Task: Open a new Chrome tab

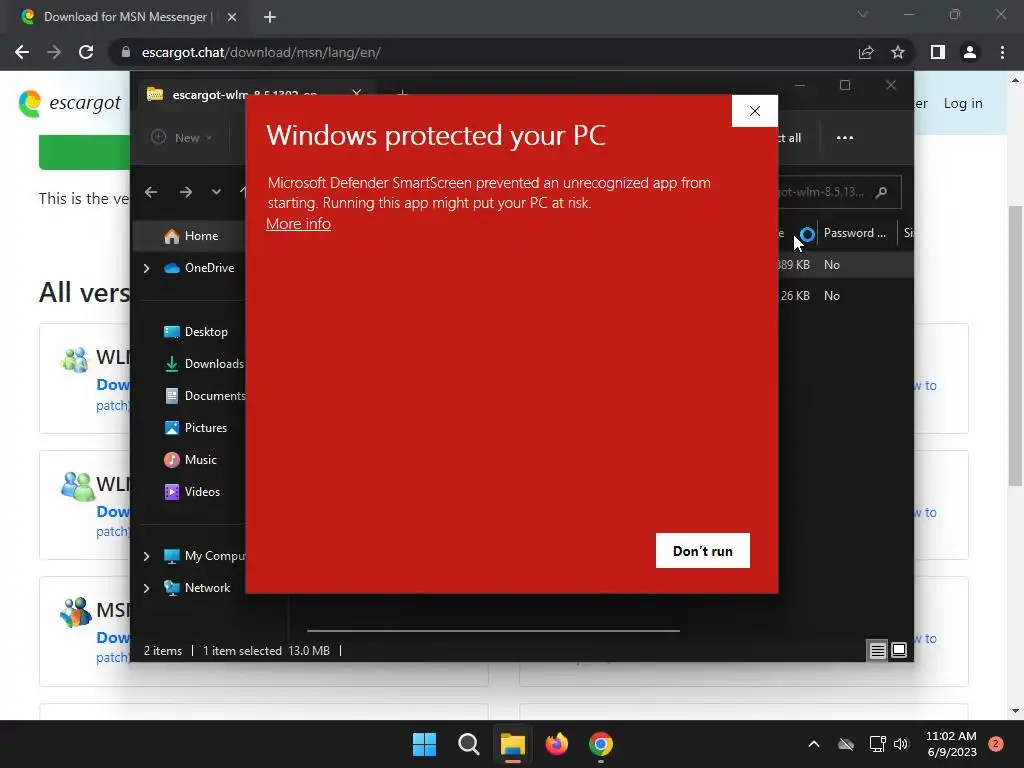Action: click(x=270, y=17)
